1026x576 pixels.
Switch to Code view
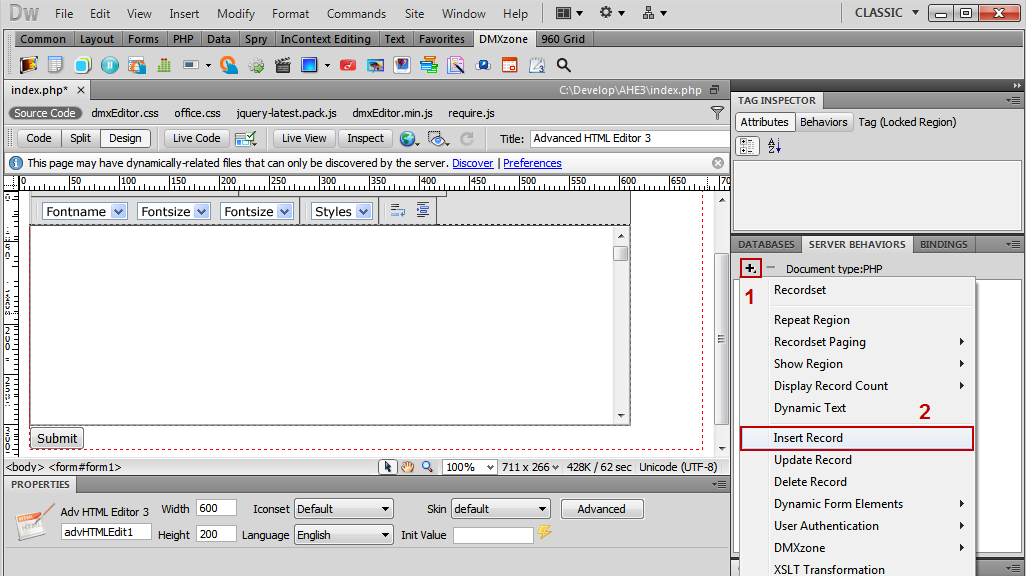point(39,138)
